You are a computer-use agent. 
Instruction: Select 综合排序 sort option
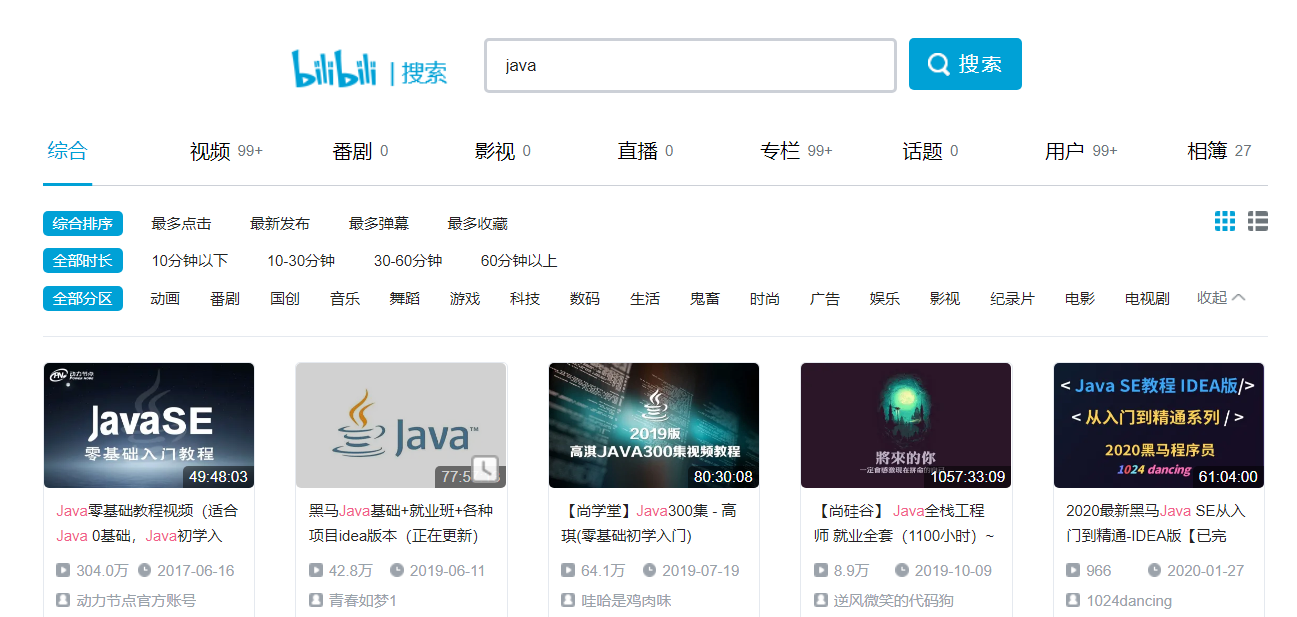(83, 223)
